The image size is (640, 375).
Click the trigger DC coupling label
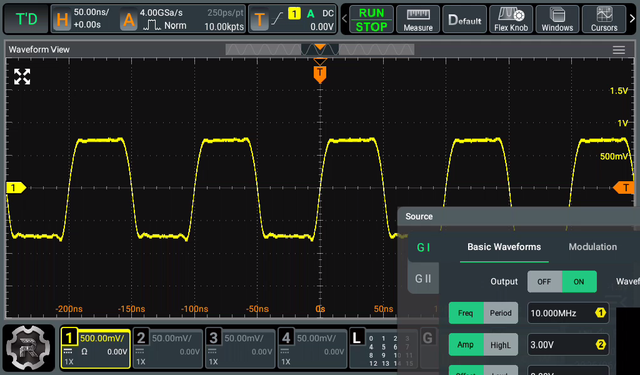click(328, 13)
